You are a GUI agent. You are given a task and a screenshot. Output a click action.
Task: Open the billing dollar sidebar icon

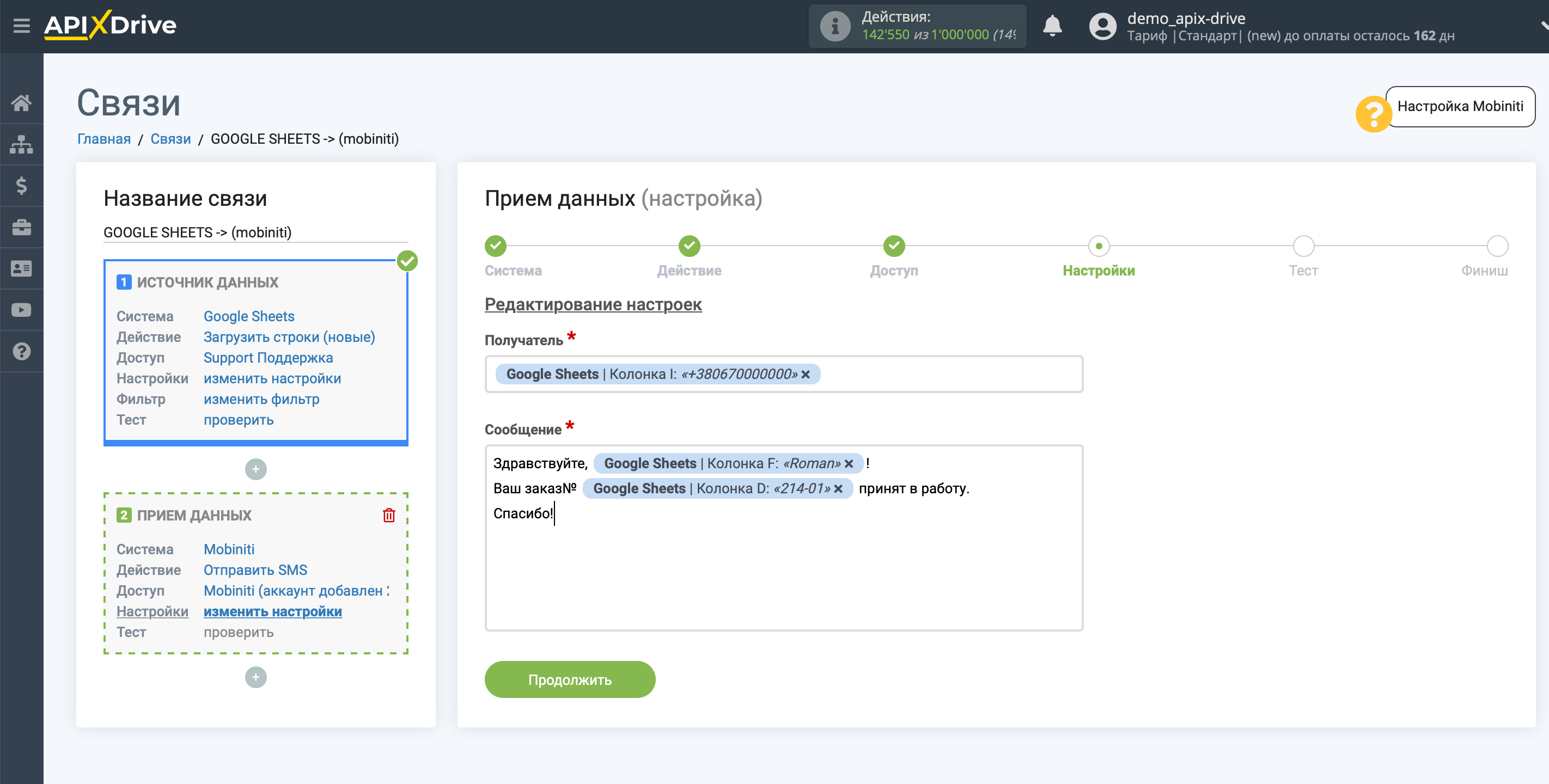[x=22, y=186]
